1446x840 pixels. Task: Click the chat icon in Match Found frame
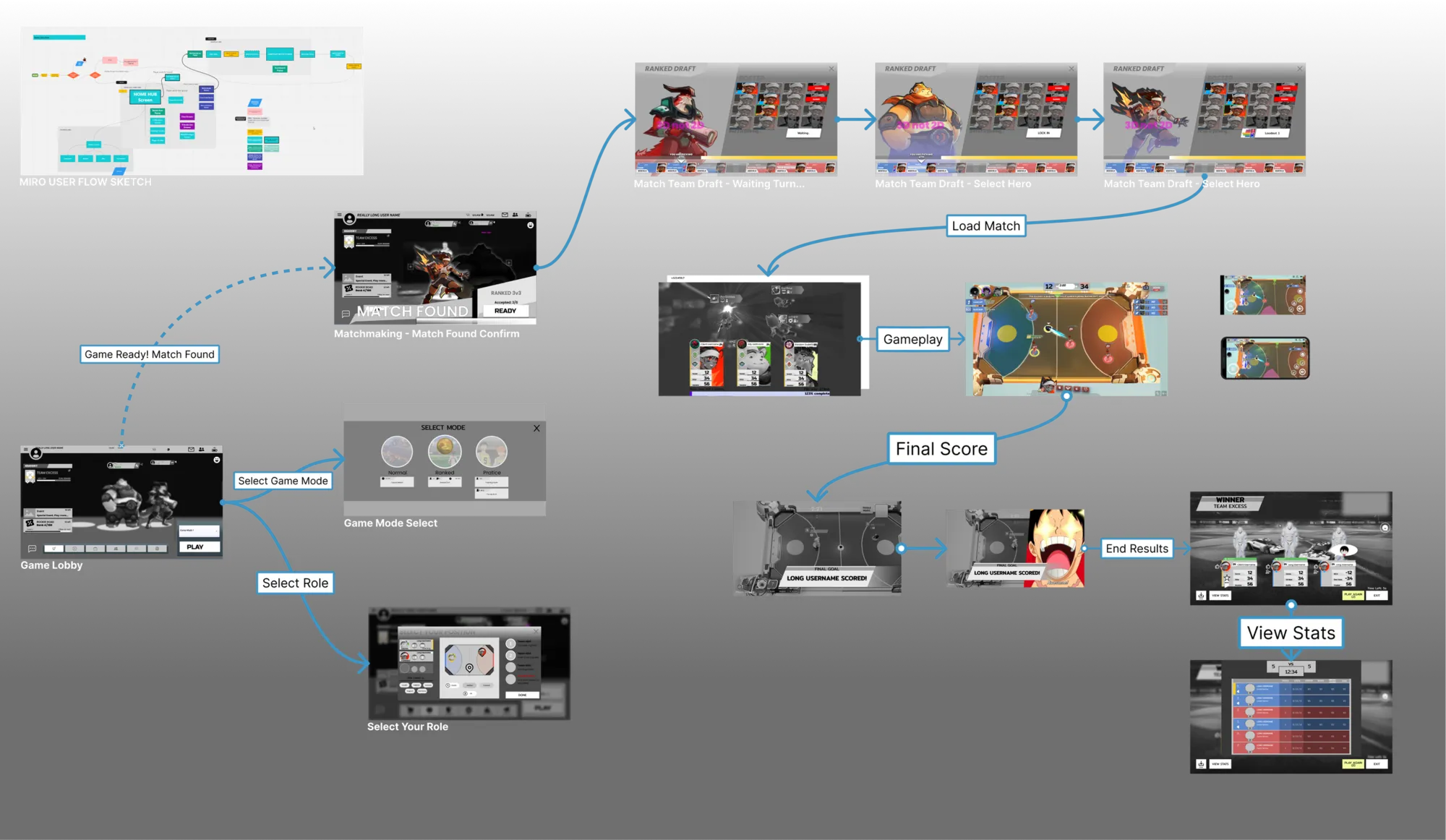click(346, 314)
